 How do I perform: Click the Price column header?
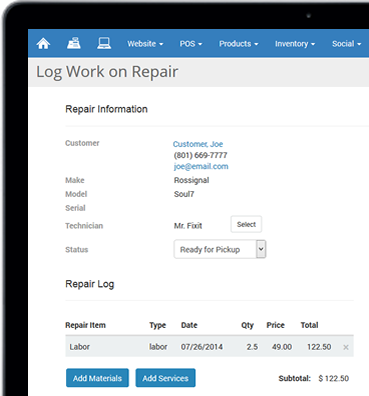tap(275, 325)
